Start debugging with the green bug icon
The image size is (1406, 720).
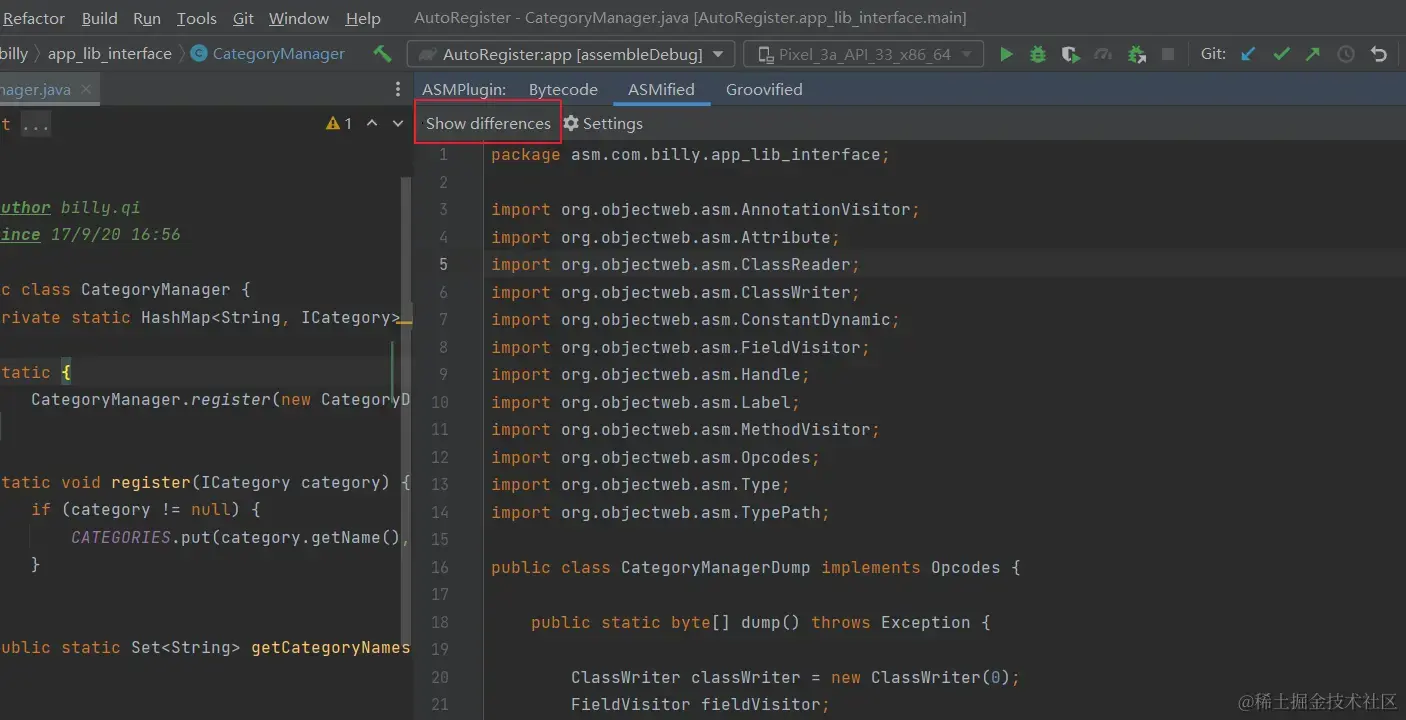coord(1038,54)
